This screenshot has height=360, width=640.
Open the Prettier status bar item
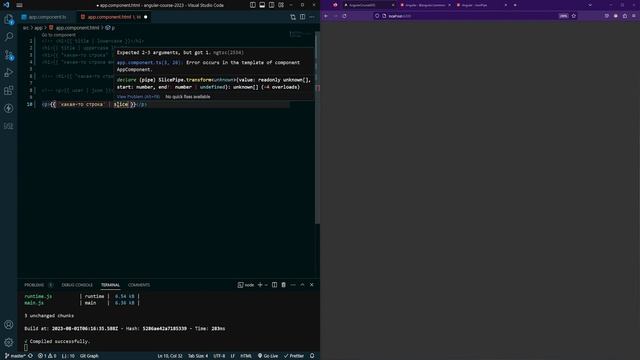click(x=294, y=356)
